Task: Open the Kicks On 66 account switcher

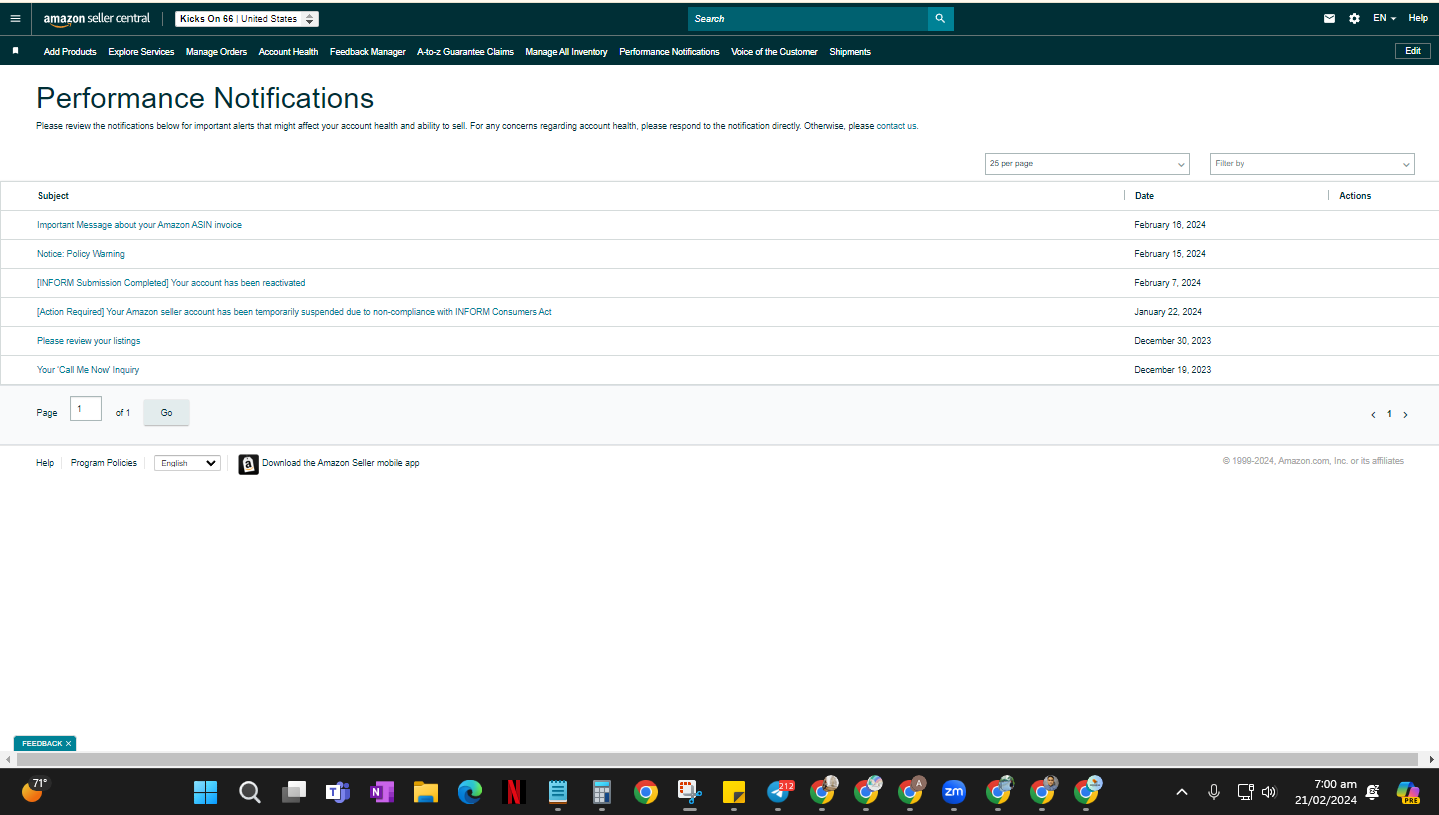Action: point(247,19)
